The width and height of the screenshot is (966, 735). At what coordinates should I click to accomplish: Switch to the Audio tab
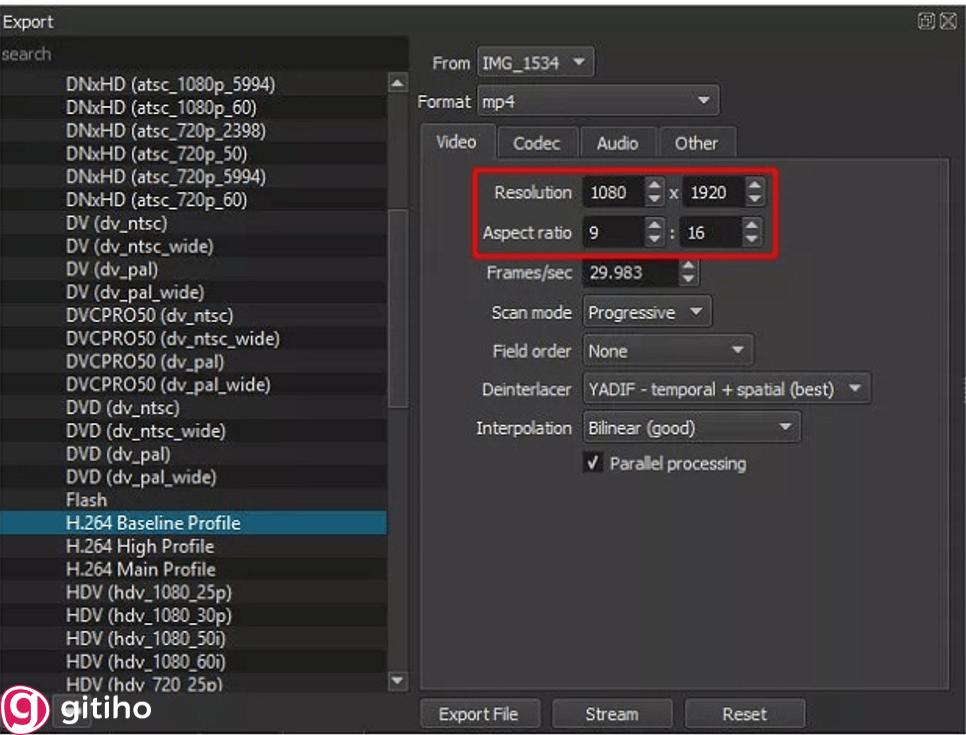(x=618, y=143)
